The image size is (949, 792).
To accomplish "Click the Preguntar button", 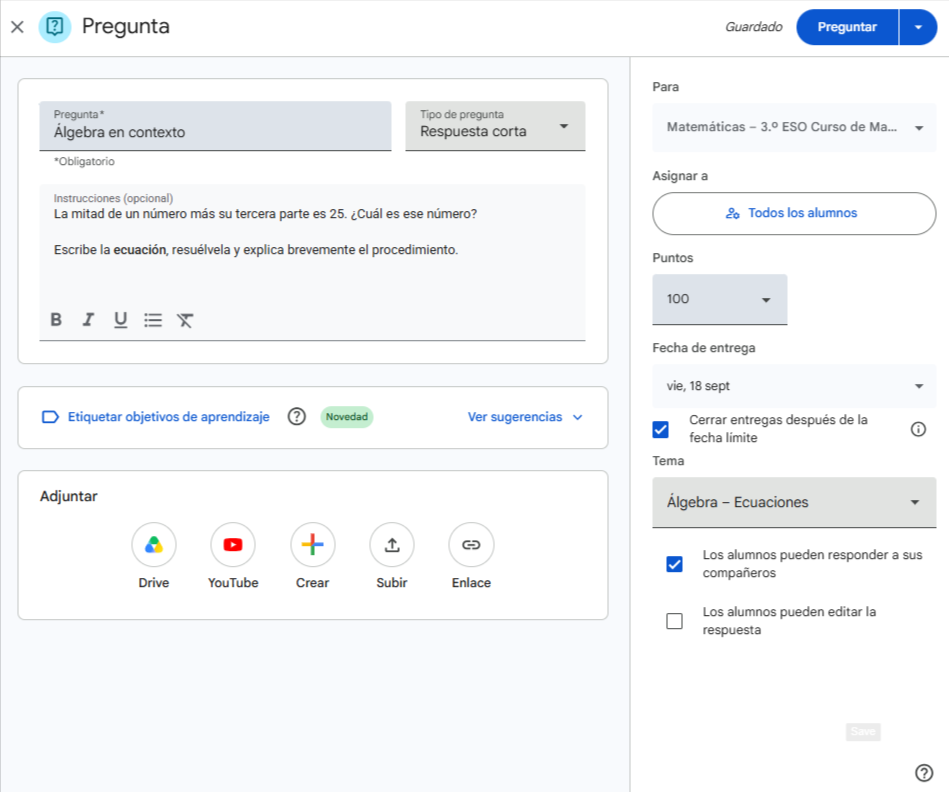I will (847, 27).
